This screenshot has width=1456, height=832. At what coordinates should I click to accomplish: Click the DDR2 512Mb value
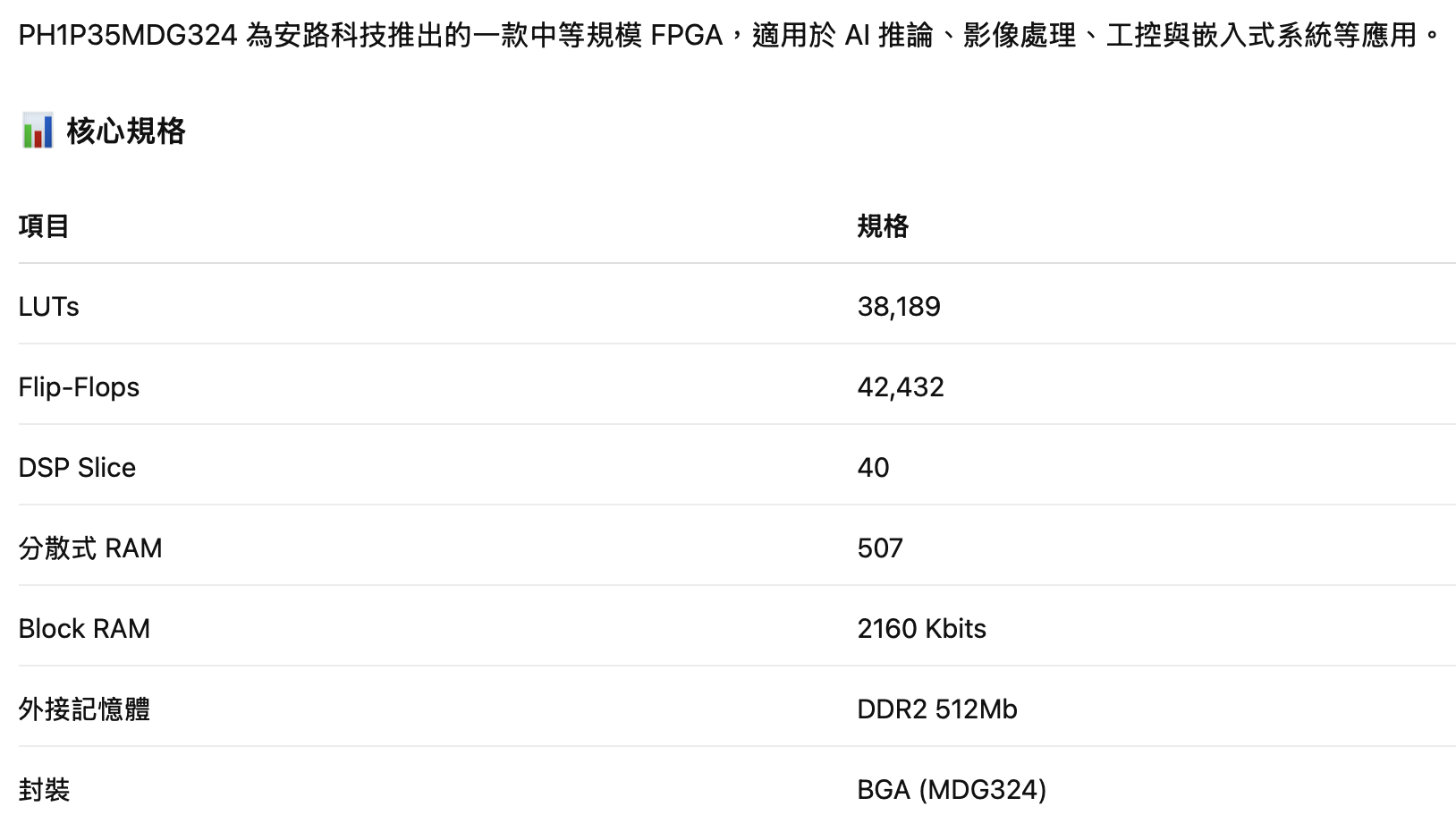[x=937, y=709]
